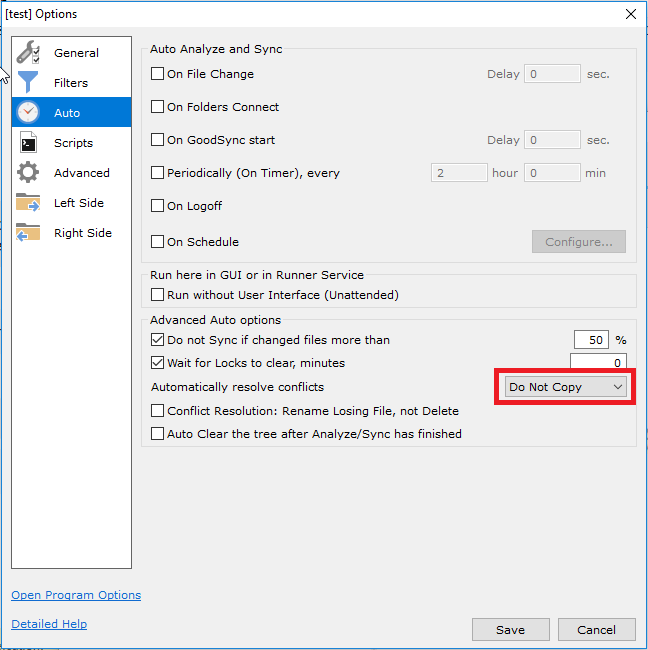The image size is (648, 650).
Task: Open Program Options link
Action: coord(76,595)
